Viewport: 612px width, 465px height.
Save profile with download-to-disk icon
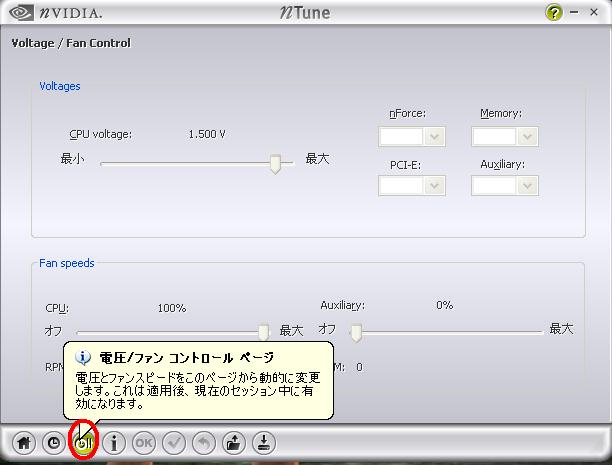coord(263,443)
